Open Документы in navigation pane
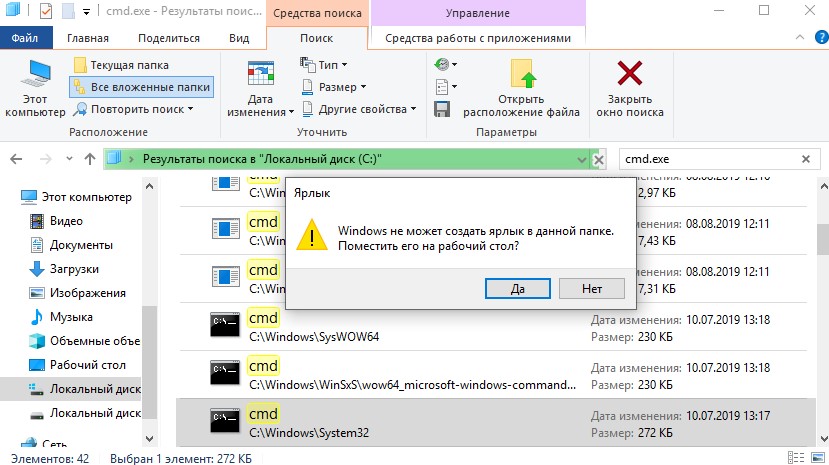829x465 pixels. (x=71, y=245)
